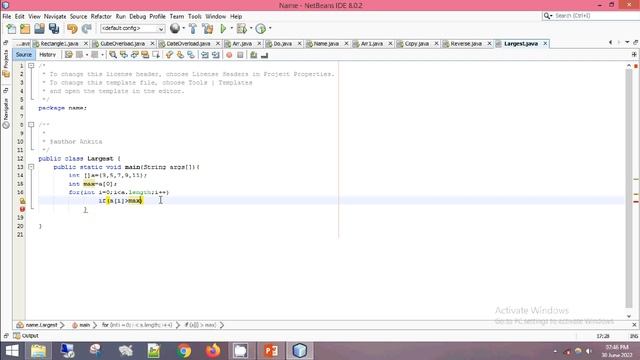Click the Find Selection magnifier icon
640x360 pixels.
[x=113, y=55]
